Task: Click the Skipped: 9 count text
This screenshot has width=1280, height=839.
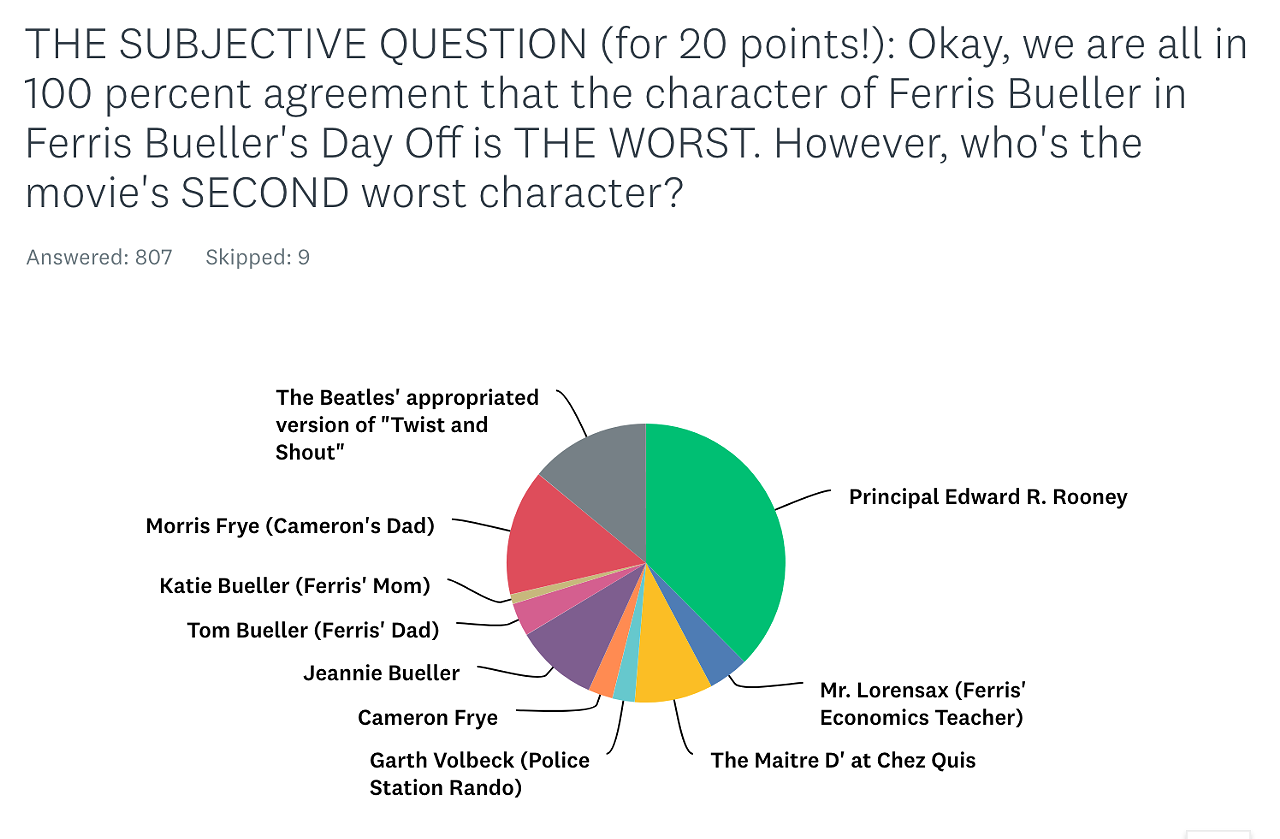Action: tap(257, 258)
